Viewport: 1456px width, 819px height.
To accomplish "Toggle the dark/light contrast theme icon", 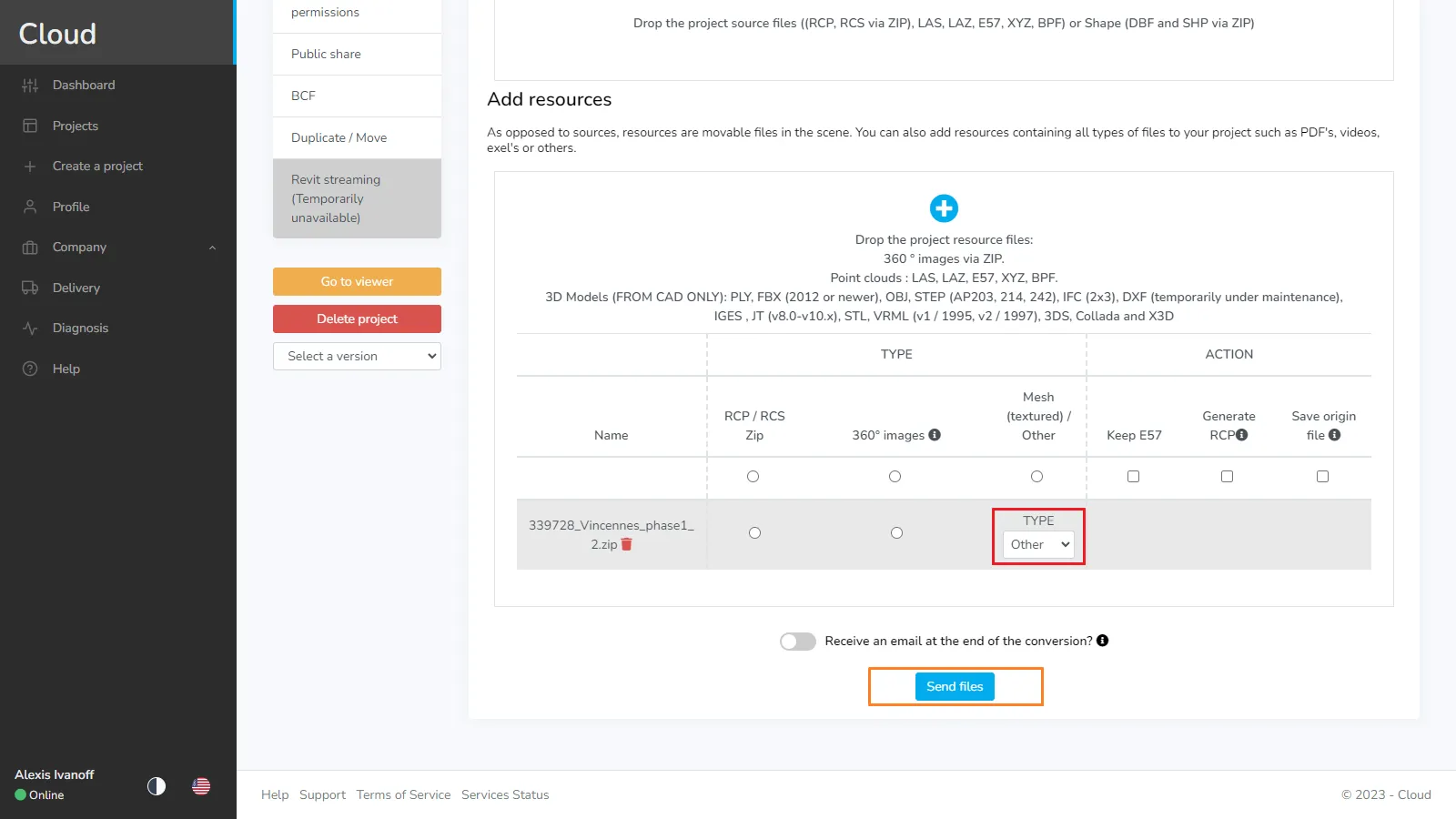I will click(157, 786).
